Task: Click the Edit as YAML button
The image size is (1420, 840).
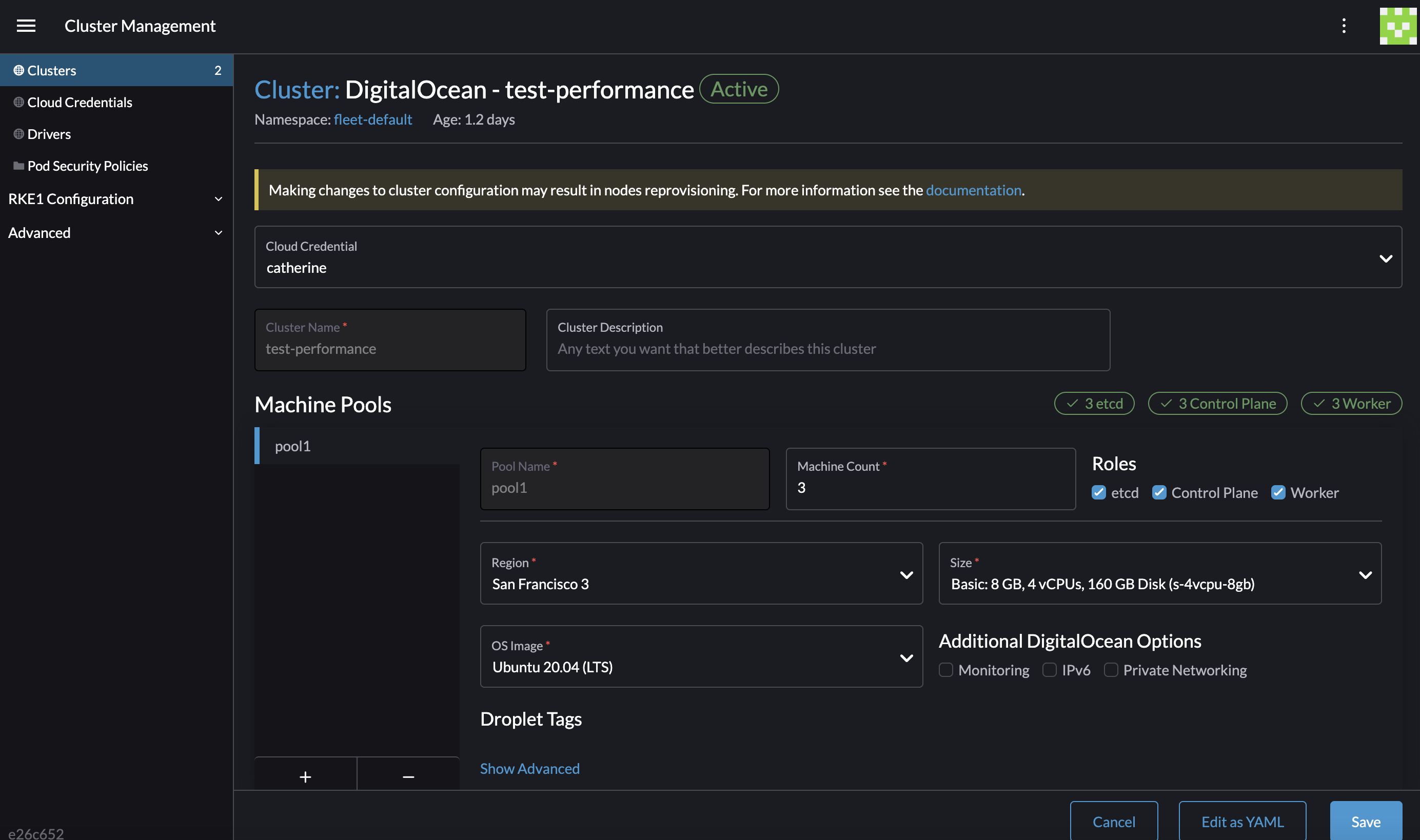Action: click(1242, 822)
